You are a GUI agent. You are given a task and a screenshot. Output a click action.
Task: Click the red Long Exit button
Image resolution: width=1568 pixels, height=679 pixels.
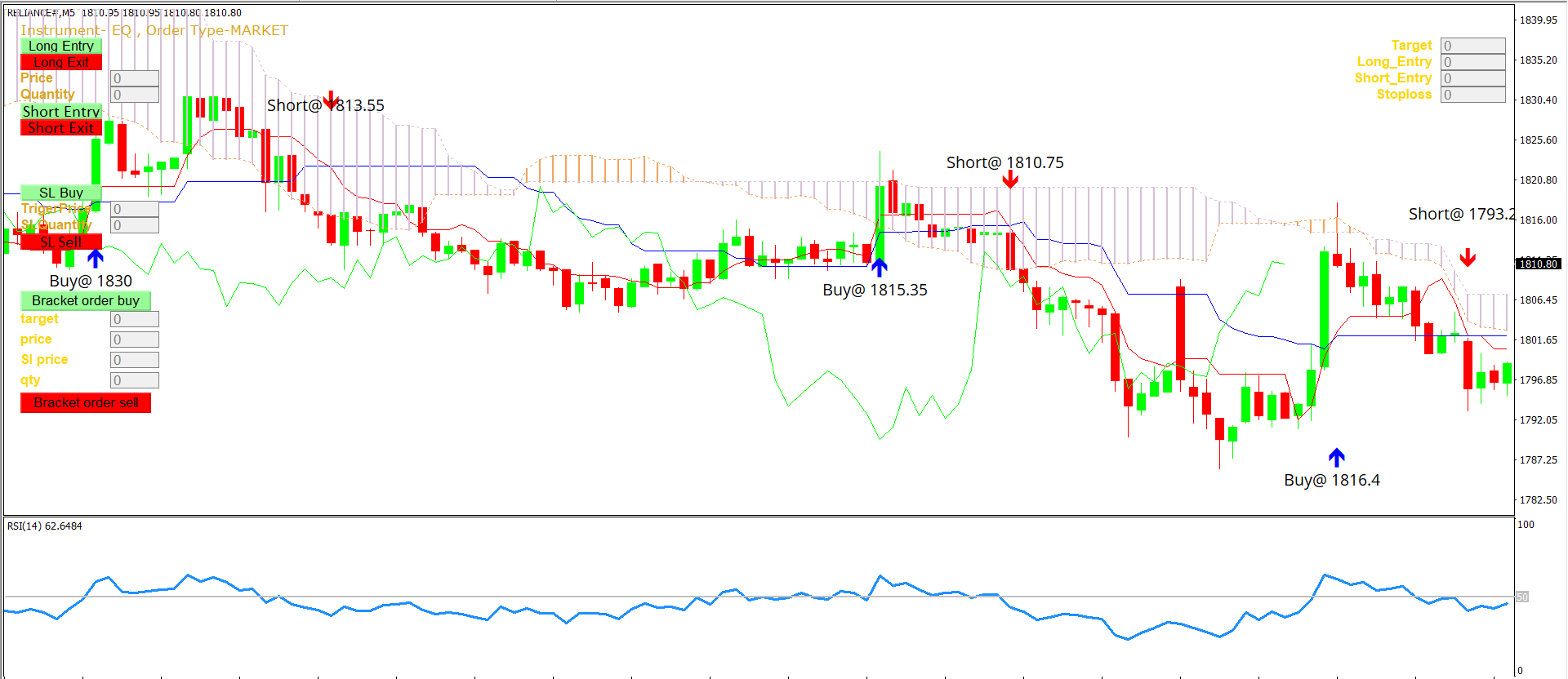pos(61,62)
